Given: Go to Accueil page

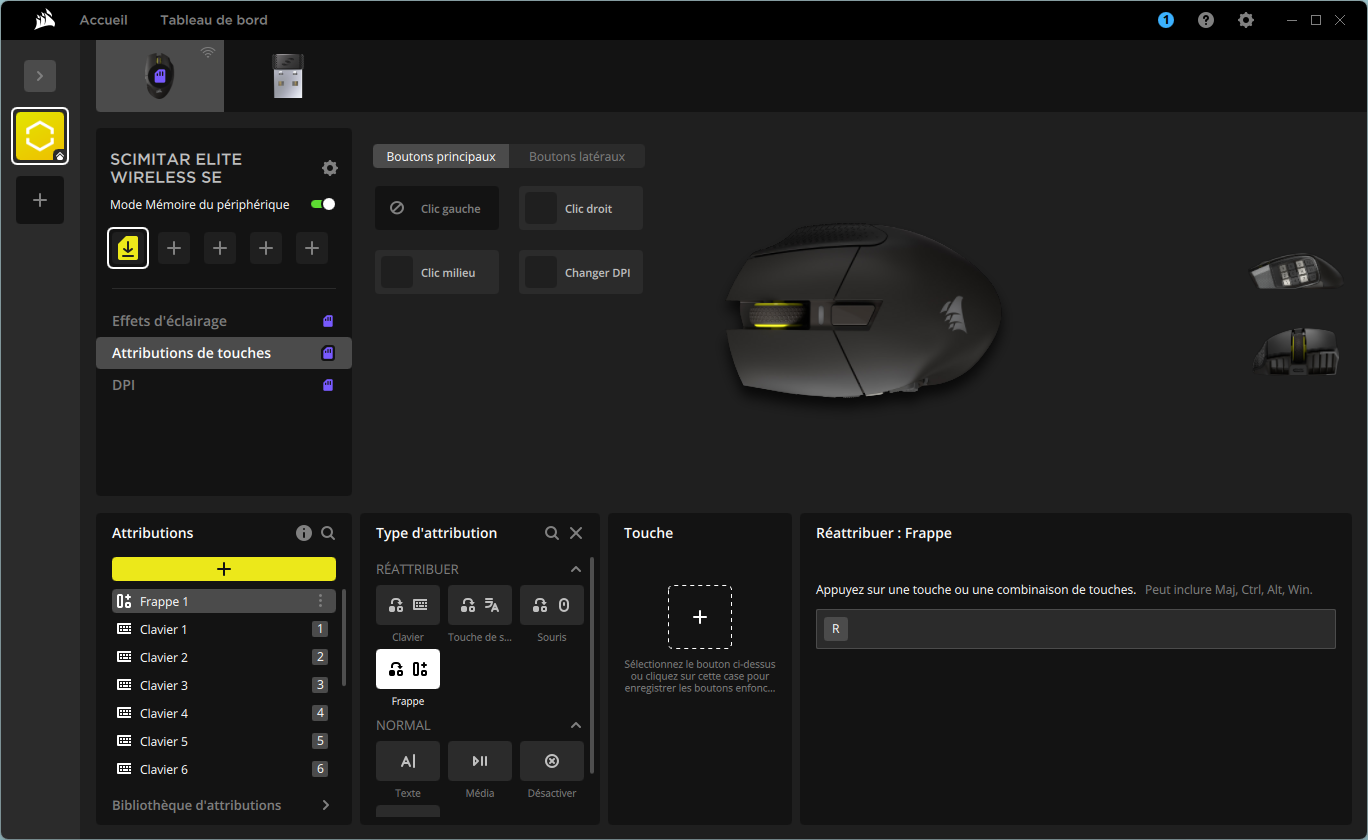Looking at the screenshot, I should (x=104, y=20).
